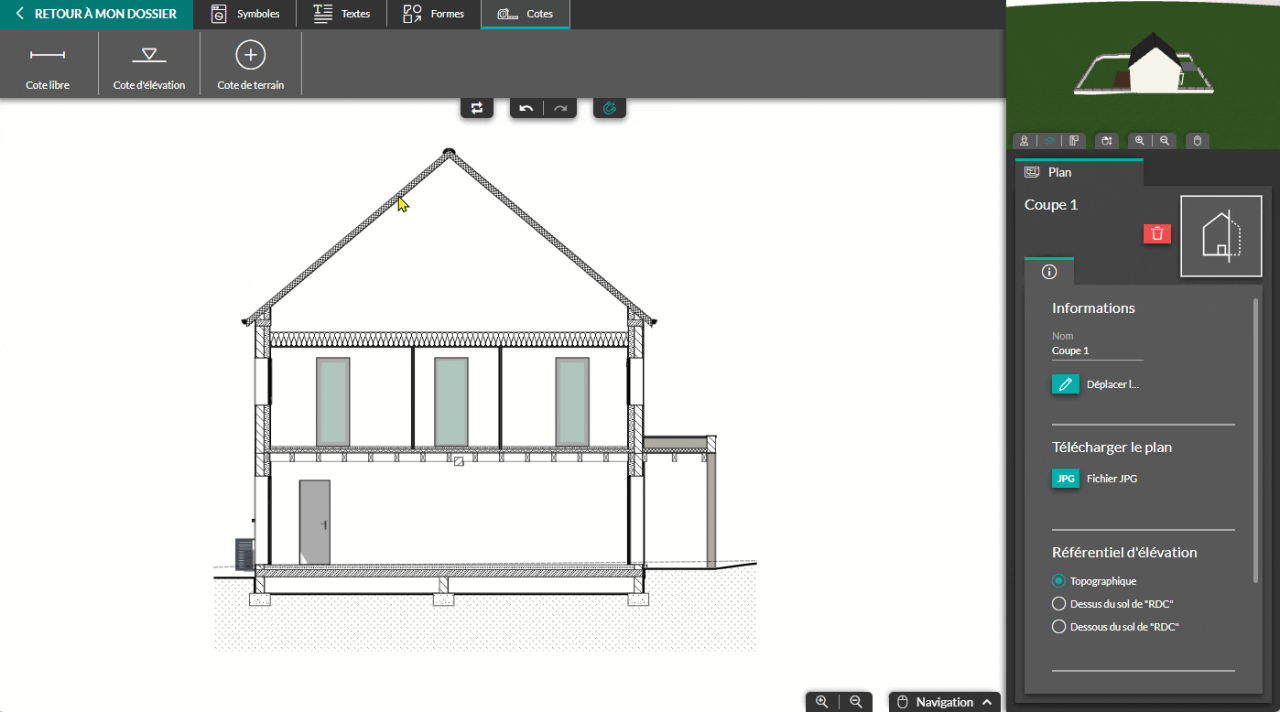
Task: Zoom out the section plan canvas
Action: click(x=856, y=702)
